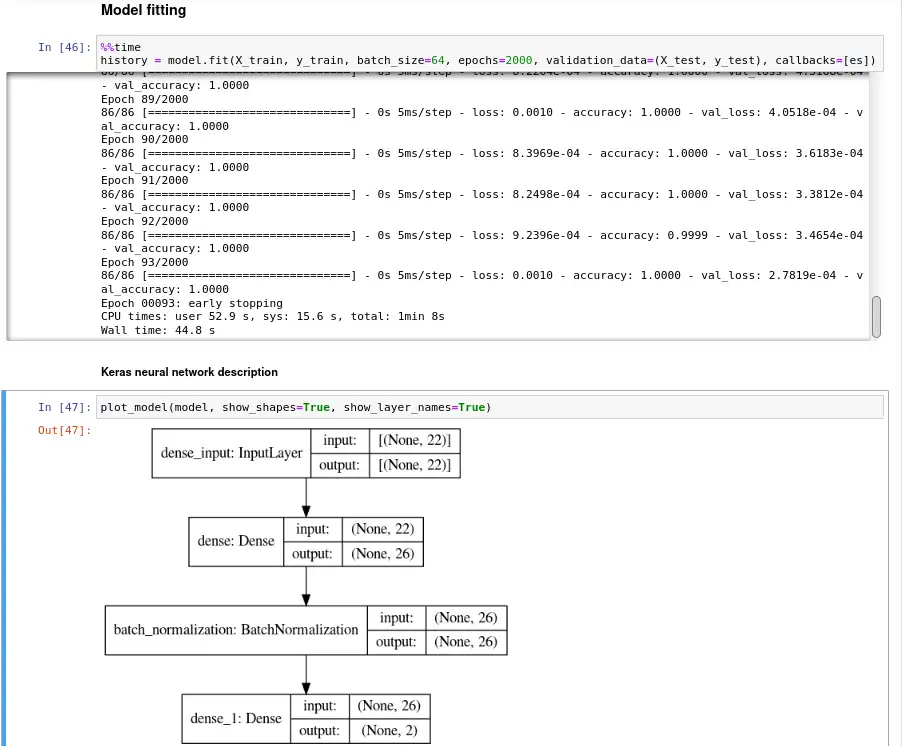902x746 pixels.
Task: Click the 'Epoch 90/2000' output line
Action: [144, 139]
